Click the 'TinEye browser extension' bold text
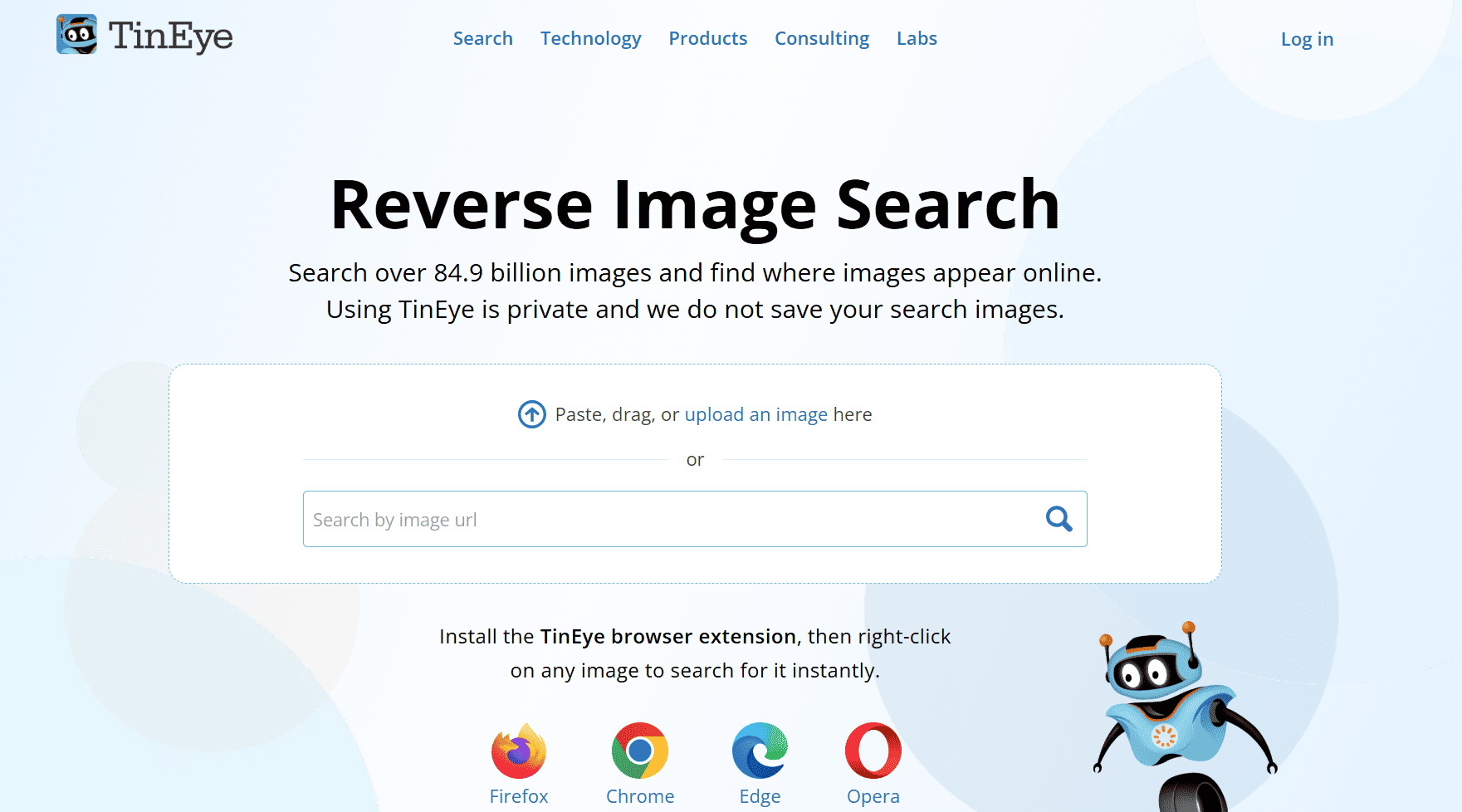This screenshot has height=812, width=1462. coord(668,636)
